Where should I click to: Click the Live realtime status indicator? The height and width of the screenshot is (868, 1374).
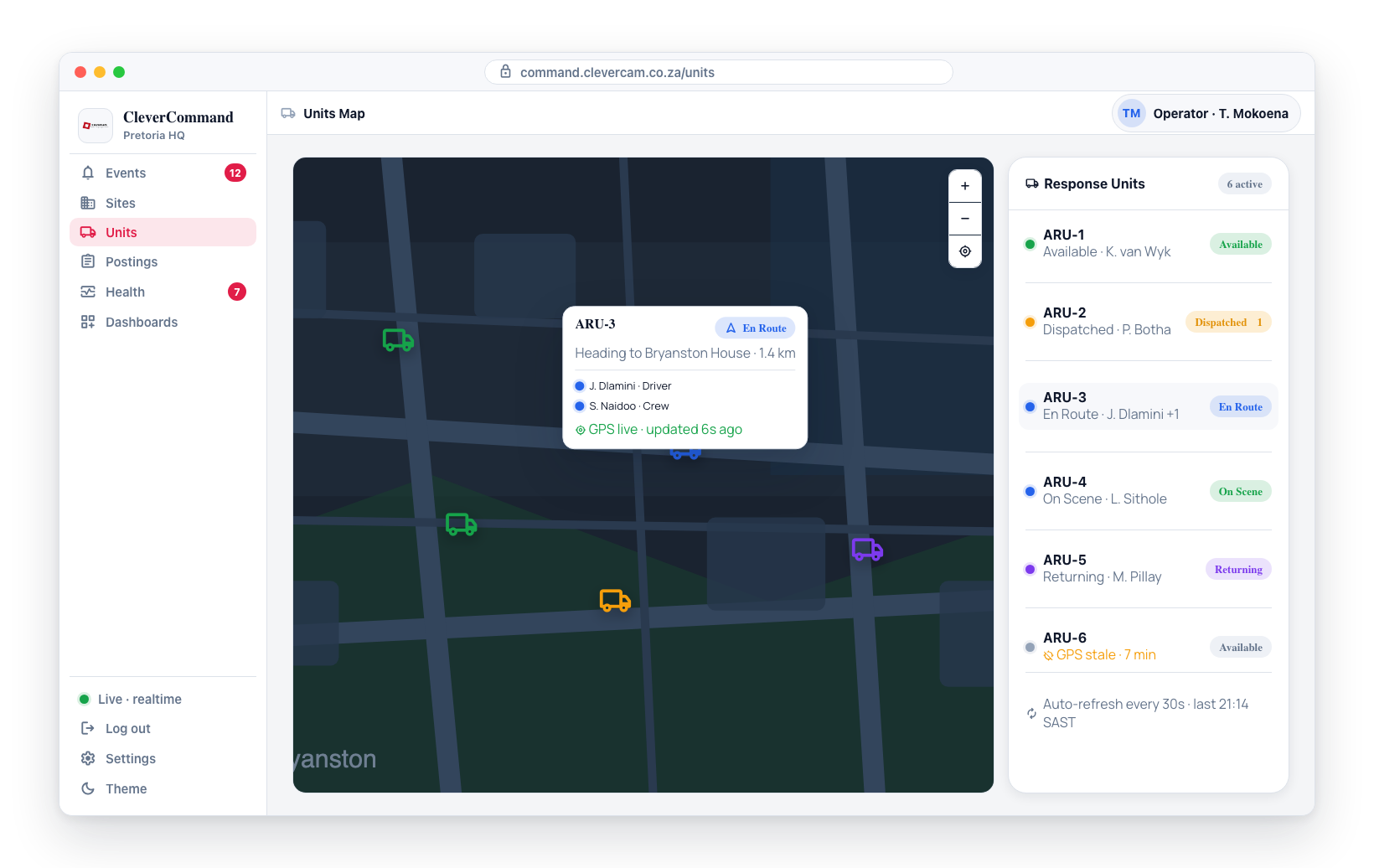pos(130,699)
